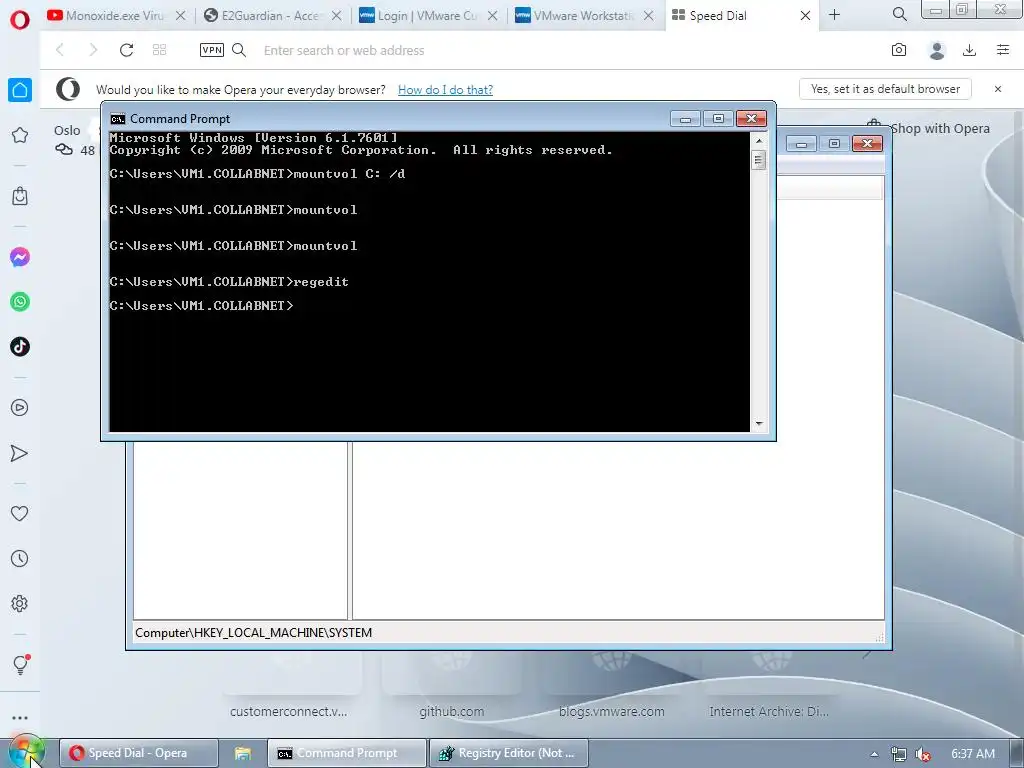Switch to Registry Editor taskbar button
Viewport: 1024px width, 768px height.
click(x=508, y=753)
